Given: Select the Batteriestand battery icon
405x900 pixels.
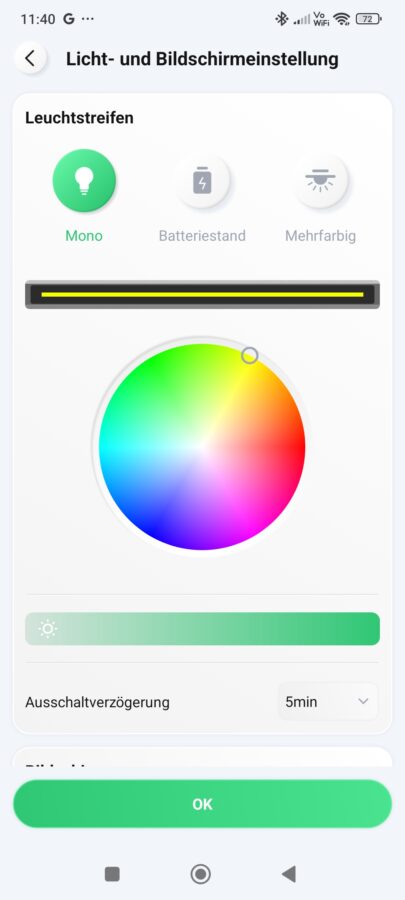Looking at the screenshot, I should coord(202,181).
